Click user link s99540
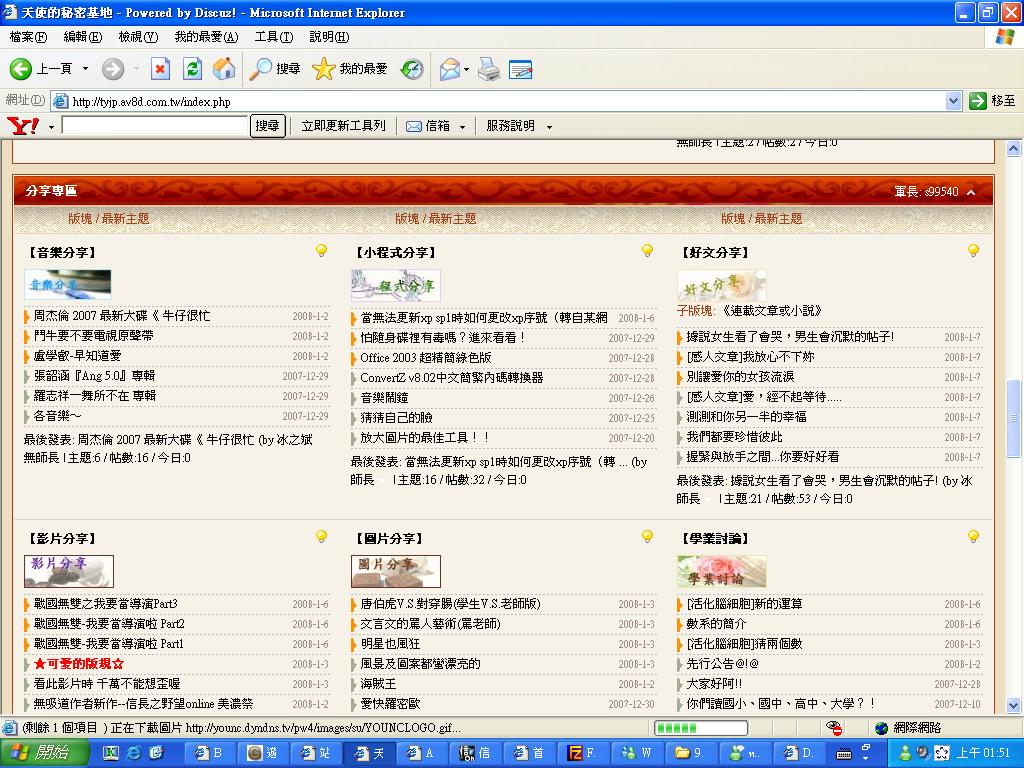 (941, 191)
